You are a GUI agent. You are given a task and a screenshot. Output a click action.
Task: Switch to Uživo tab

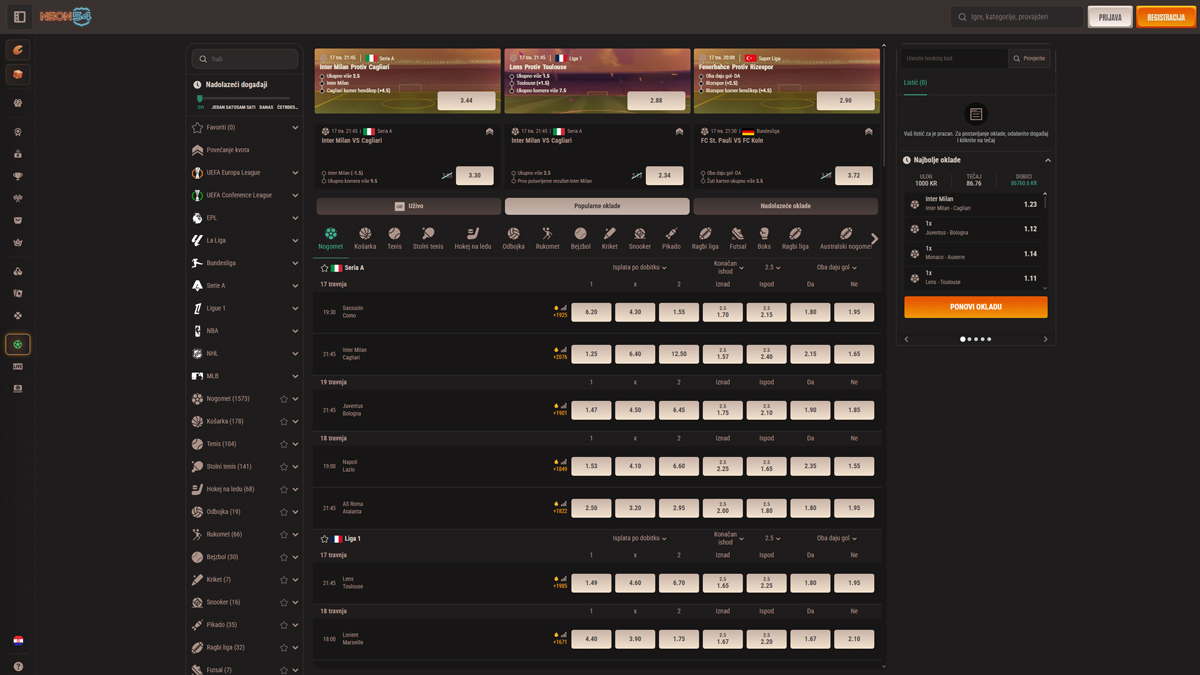point(409,206)
